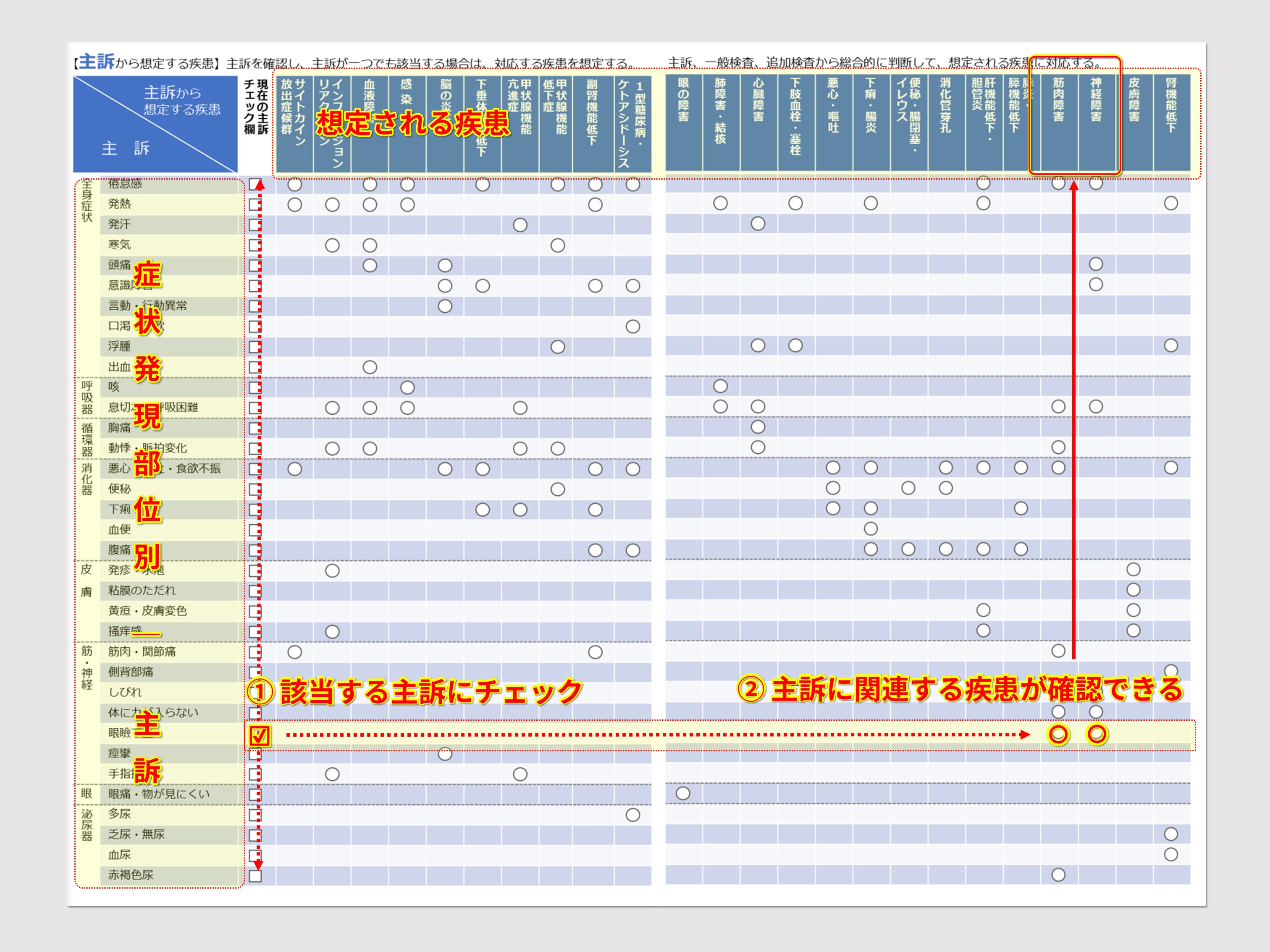Click the blue 主訴から想定する疾患 corner cell

pyautogui.click(x=155, y=123)
